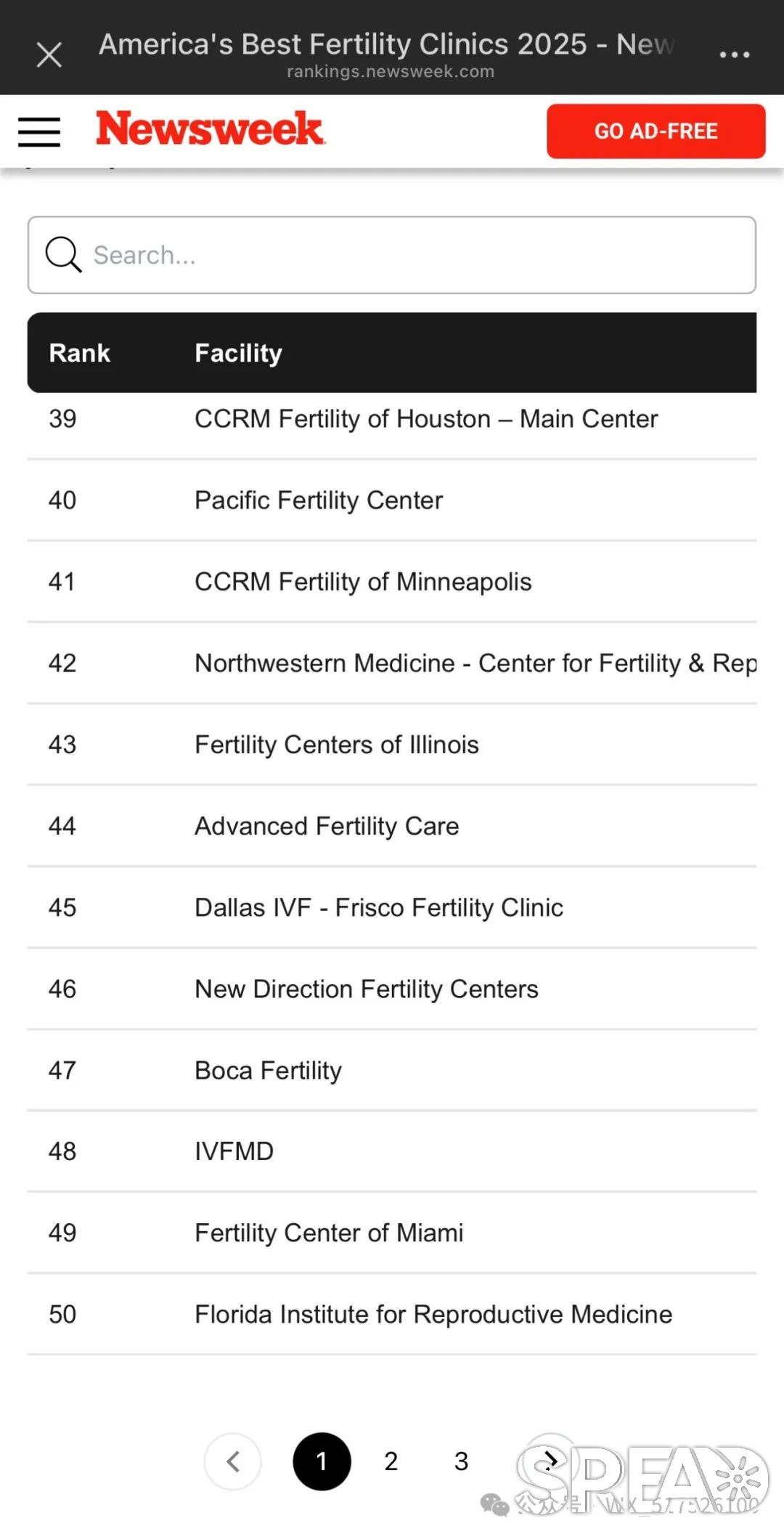Select page 1 in pagination
The width and height of the screenshot is (784, 1537).
pos(322,1461)
